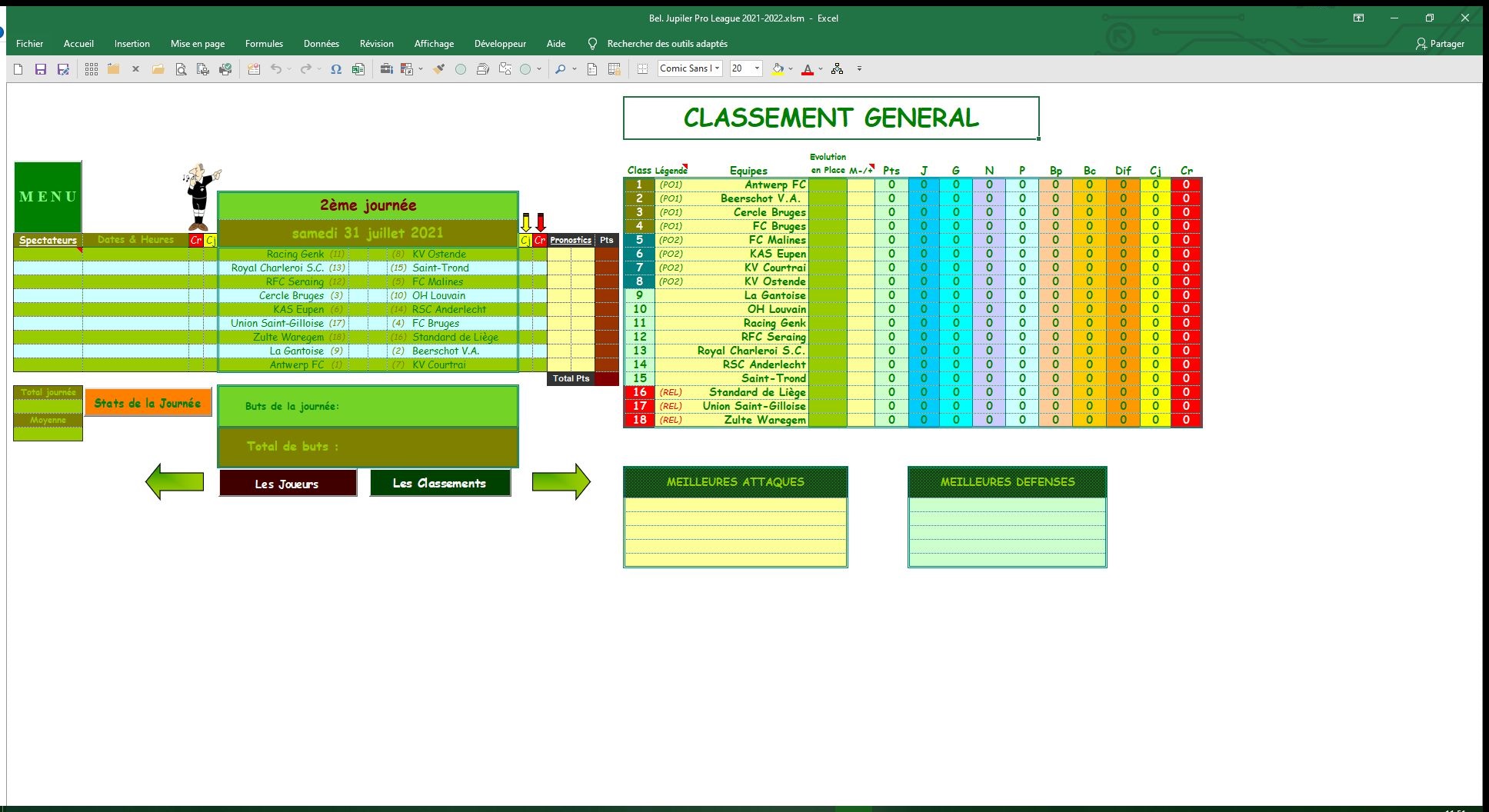
Task: Open the Formules ribbon tab
Action: [264, 44]
